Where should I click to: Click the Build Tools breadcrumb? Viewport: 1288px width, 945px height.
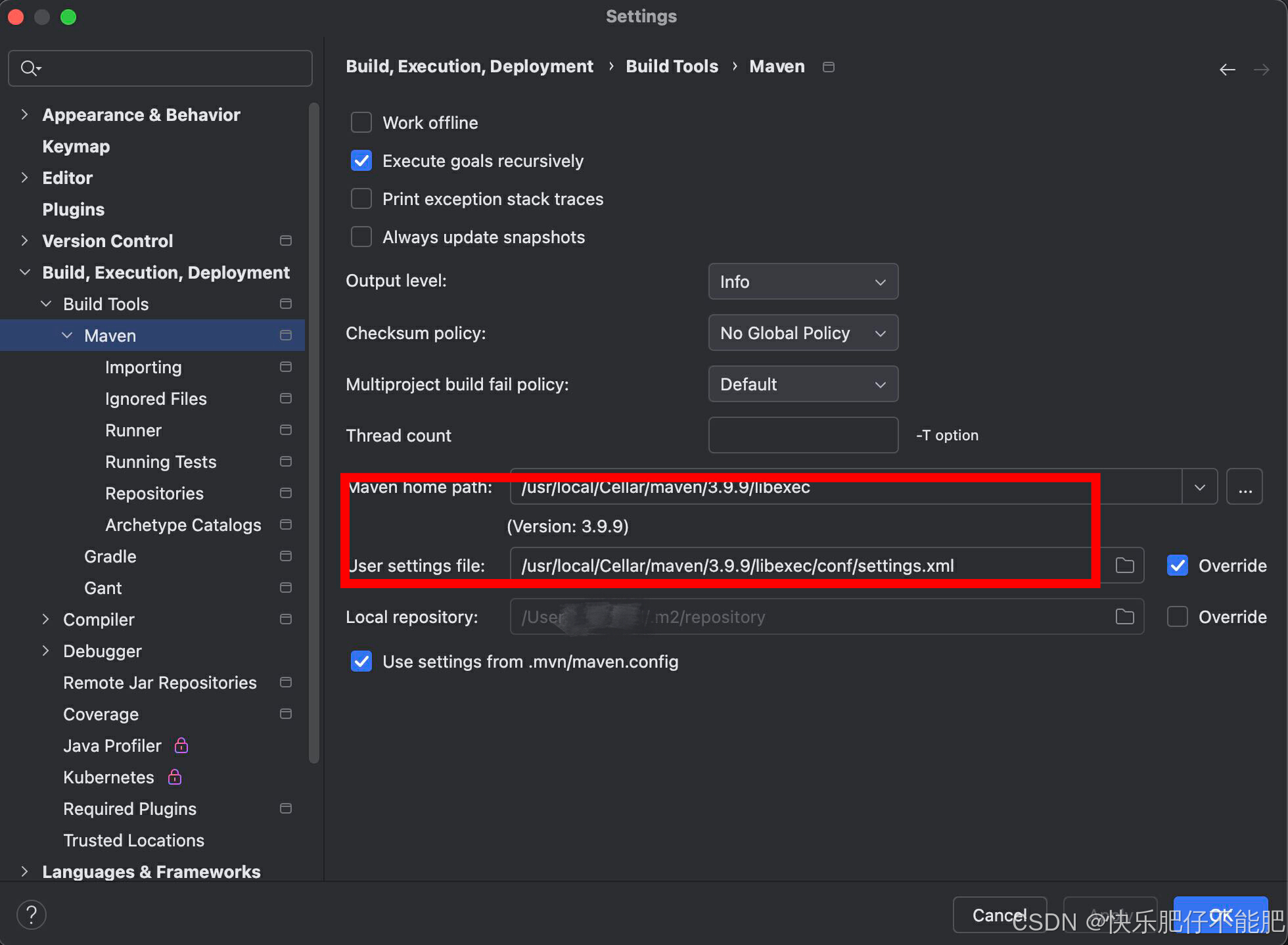[672, 66]
